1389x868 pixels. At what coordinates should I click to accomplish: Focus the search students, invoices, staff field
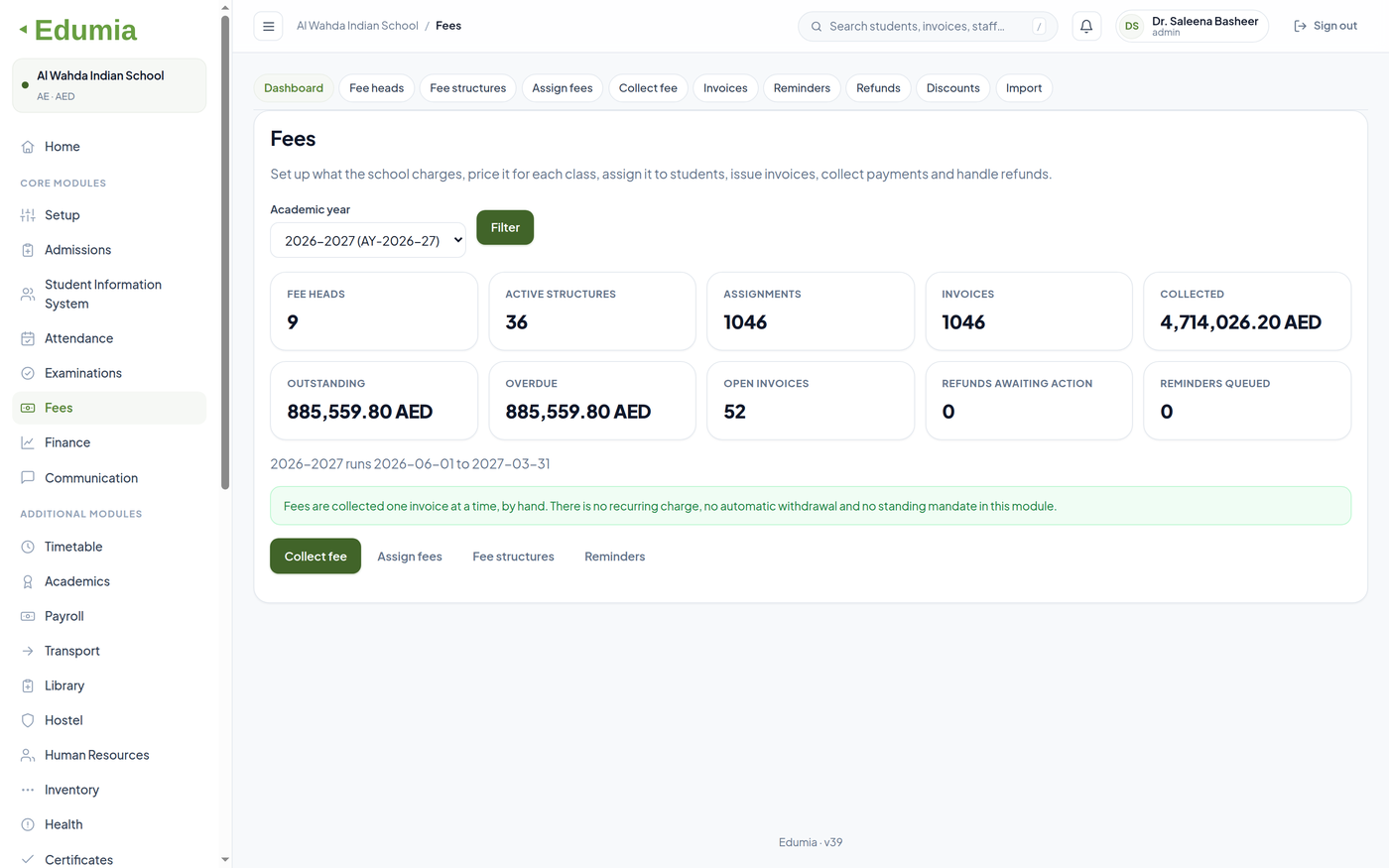tap(928, 27)
